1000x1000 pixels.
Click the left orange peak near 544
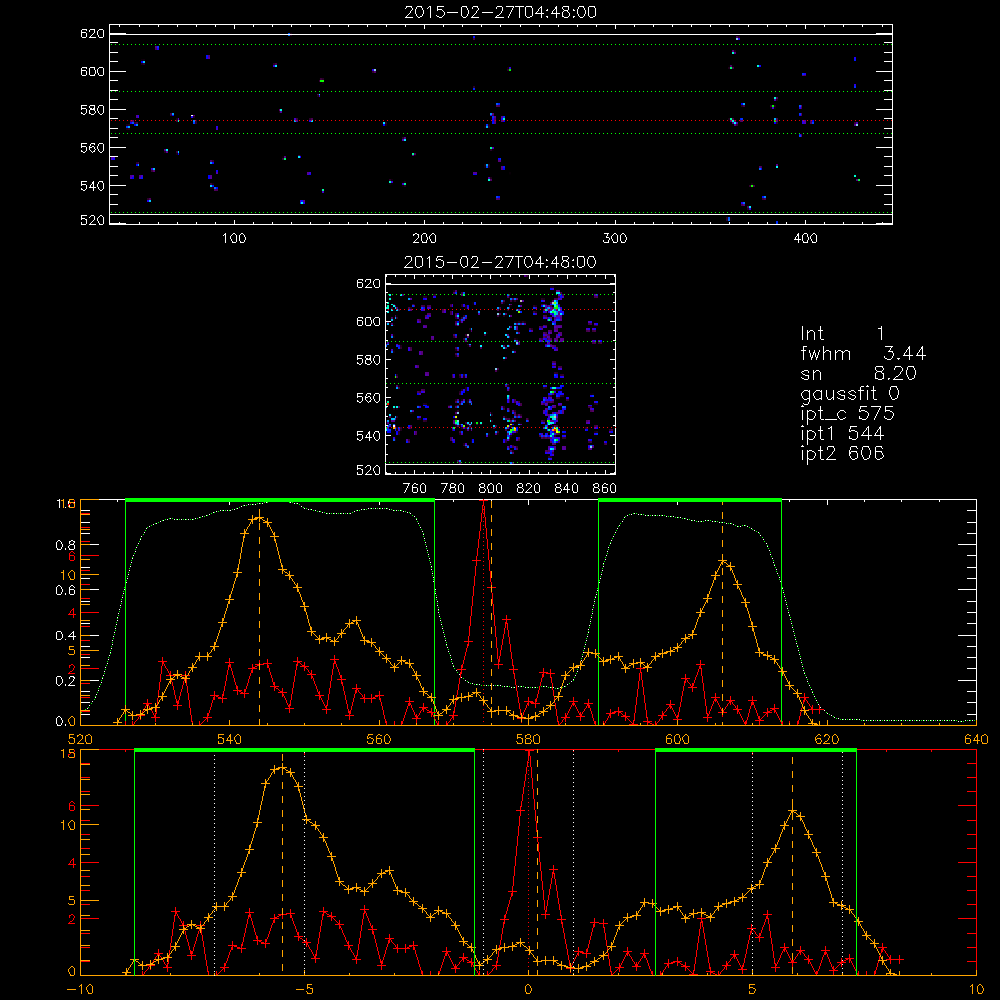coord(258,518)
